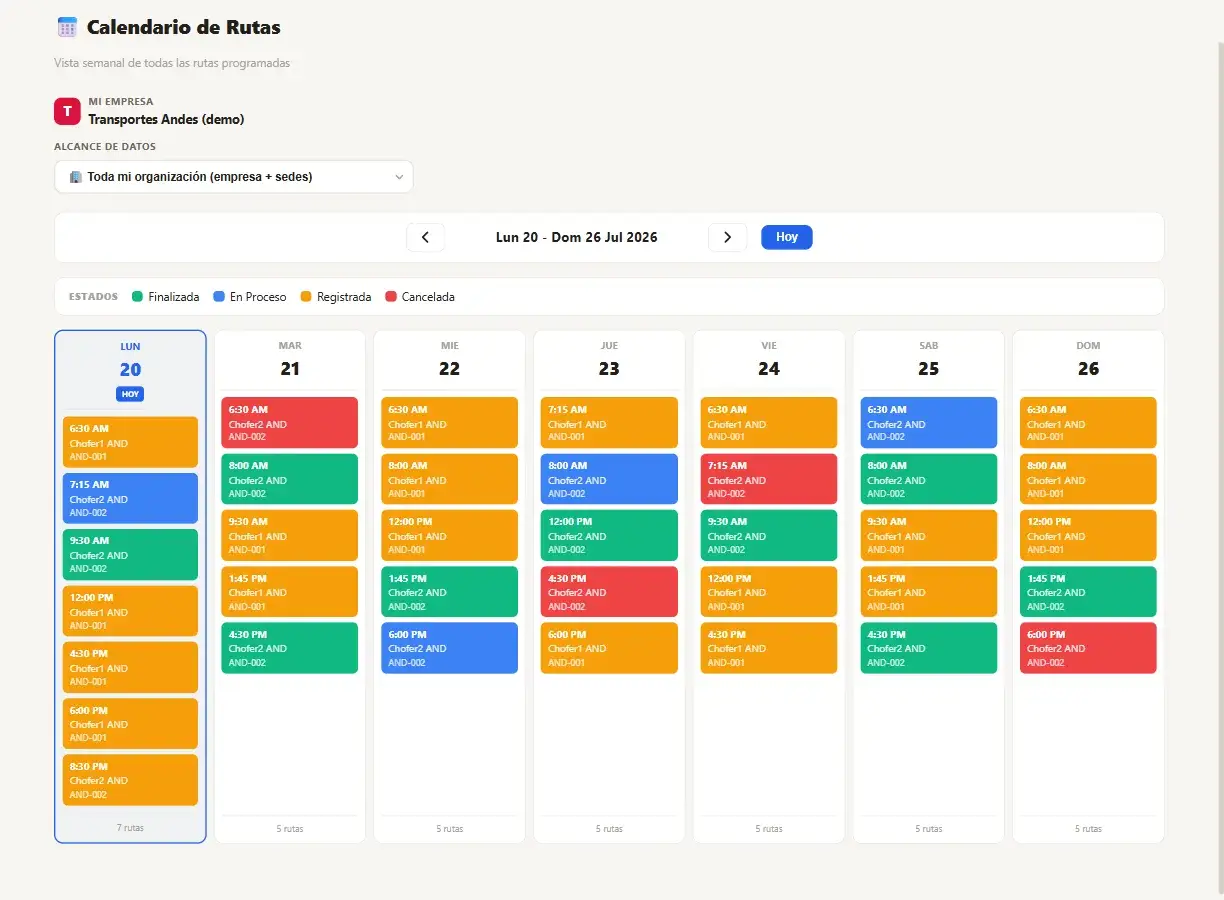Open Thursday's green 12:00 PM route
The width and height of the screenshot is (1224, 900).
point(609,535)
